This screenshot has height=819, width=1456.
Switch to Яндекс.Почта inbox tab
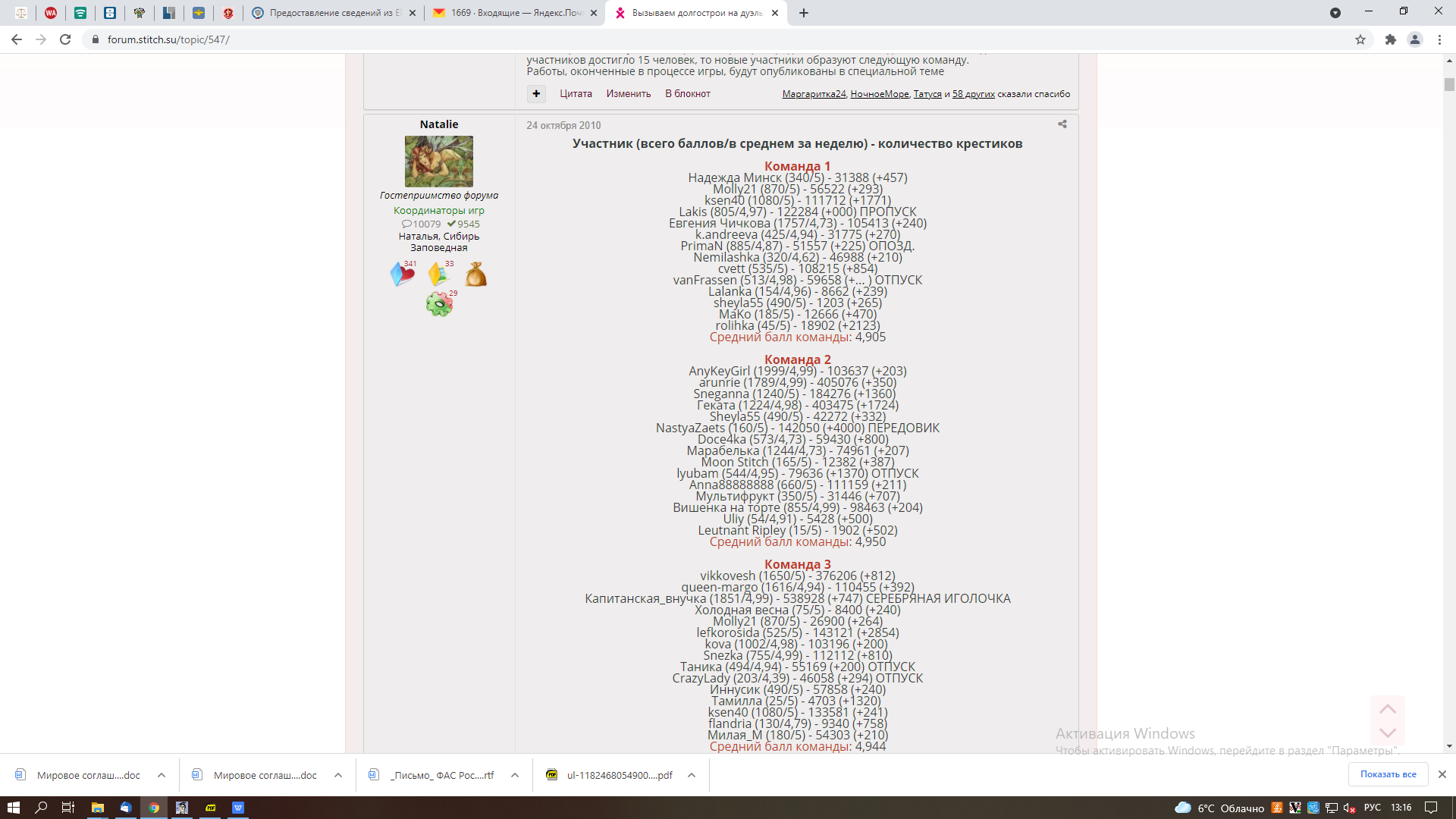click(515, 13)
